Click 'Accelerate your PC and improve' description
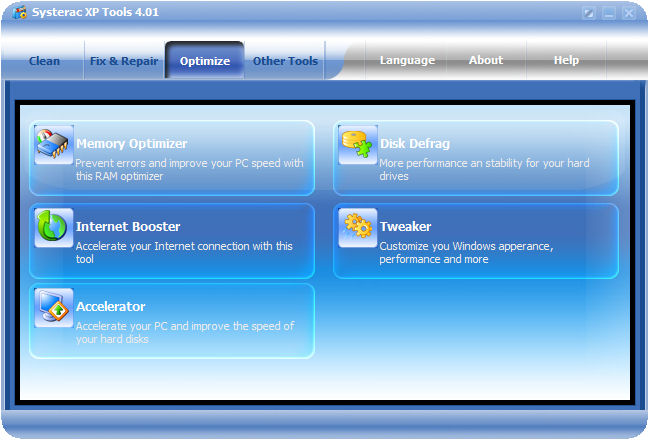Image resolution: width=650 pixels, height=441 pixels. pos(185,332)
